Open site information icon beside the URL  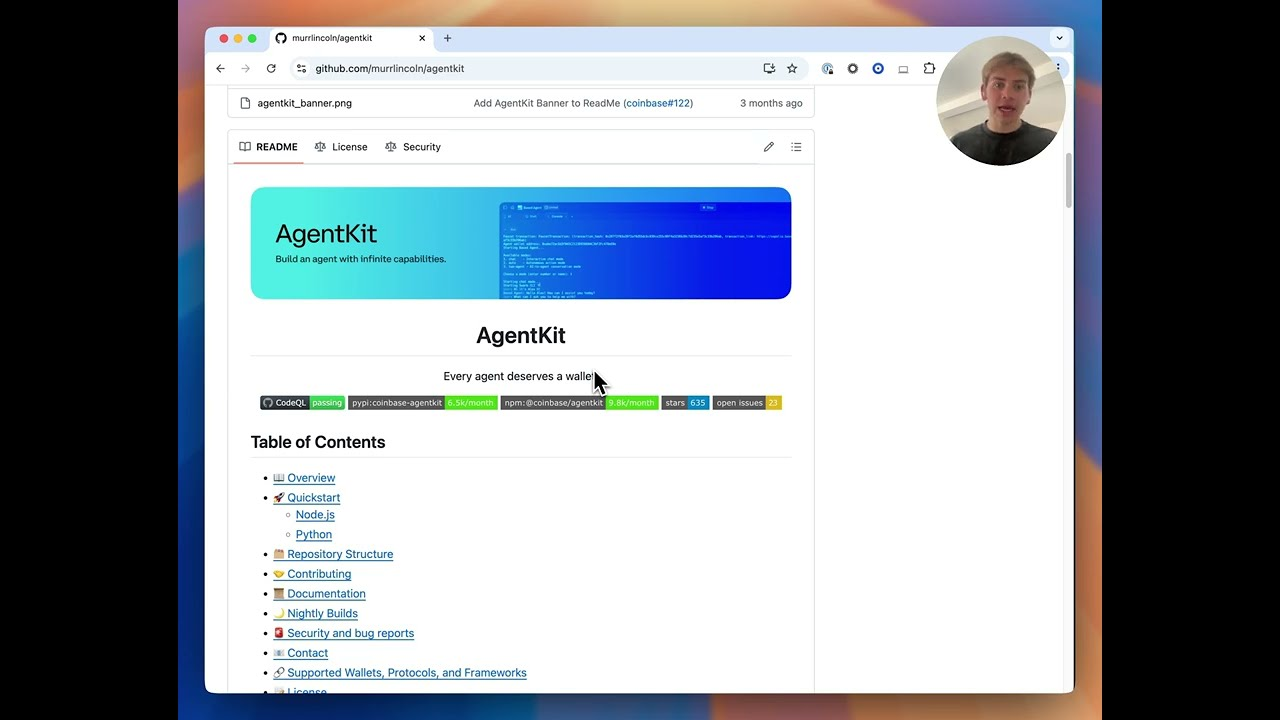pyautogui.click(x=301, y=69)
